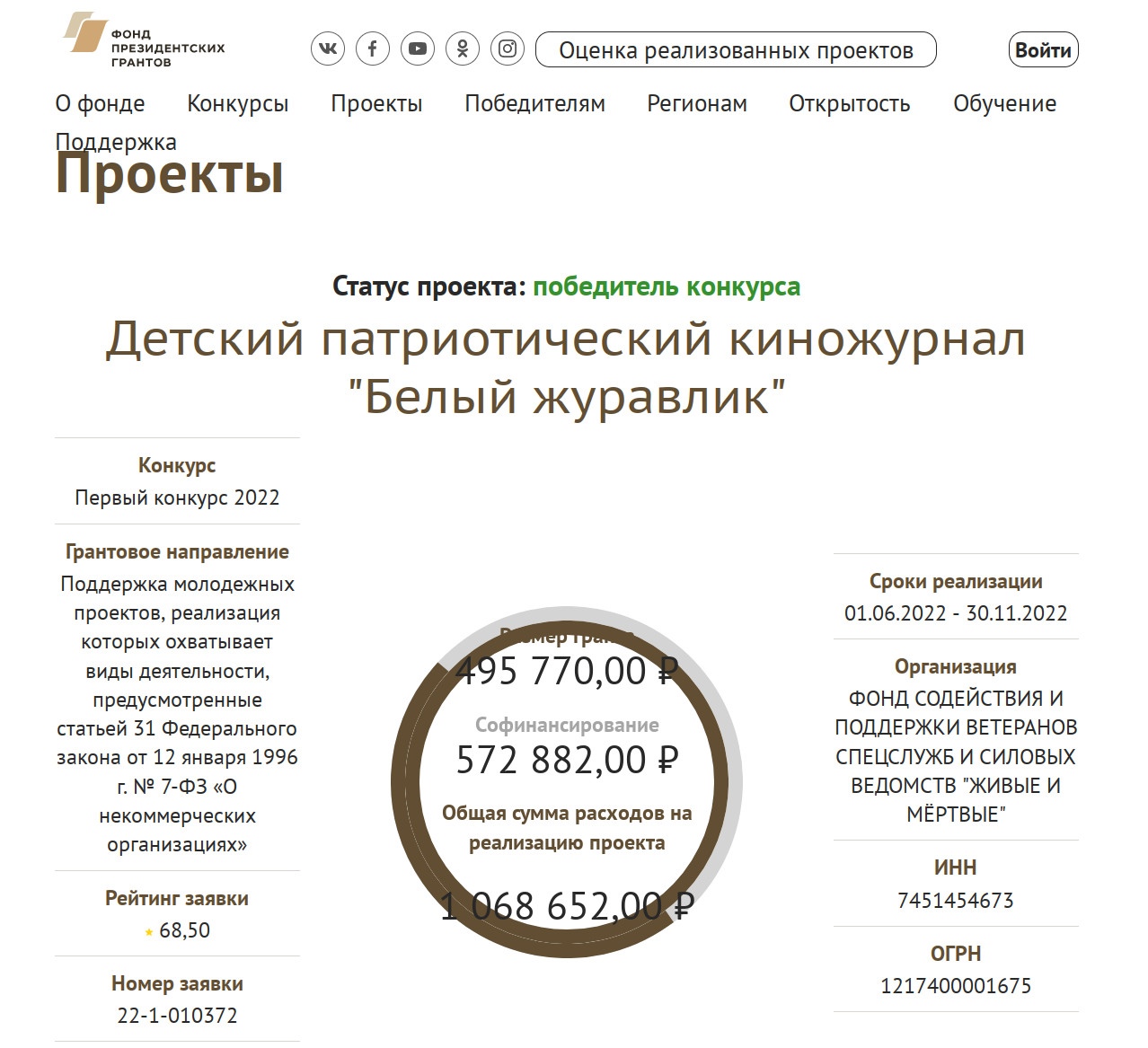Open the VK social icon
Image resolution: width=1148 pixels, height=1048 pixels.
pos(328,48)
